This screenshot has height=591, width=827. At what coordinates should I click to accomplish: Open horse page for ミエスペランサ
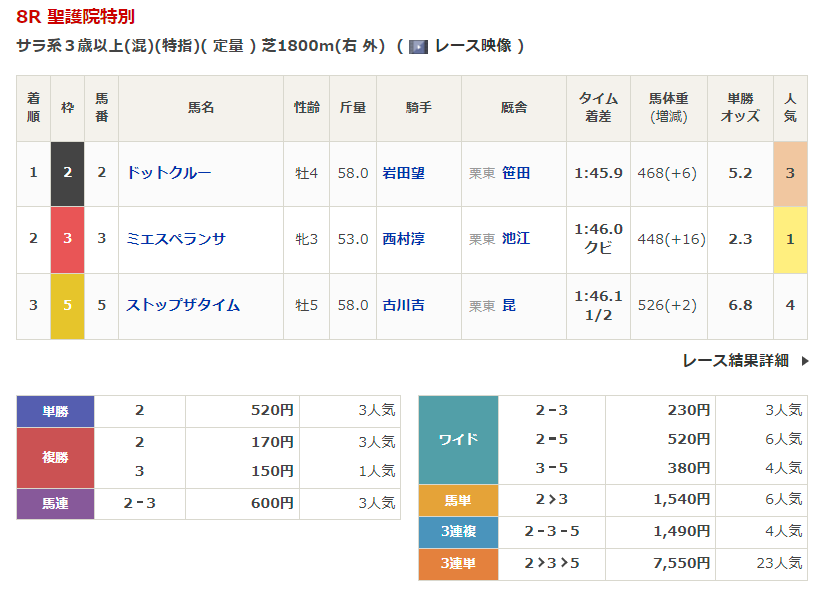pyautogui.click(x=175, y=239)
